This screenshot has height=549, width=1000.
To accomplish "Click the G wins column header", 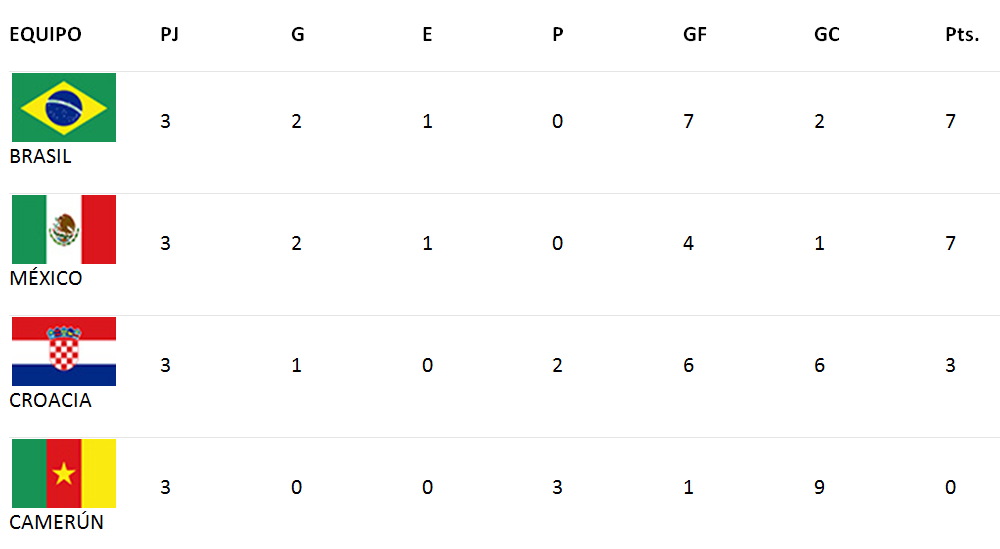I will [x=297, y=34].
